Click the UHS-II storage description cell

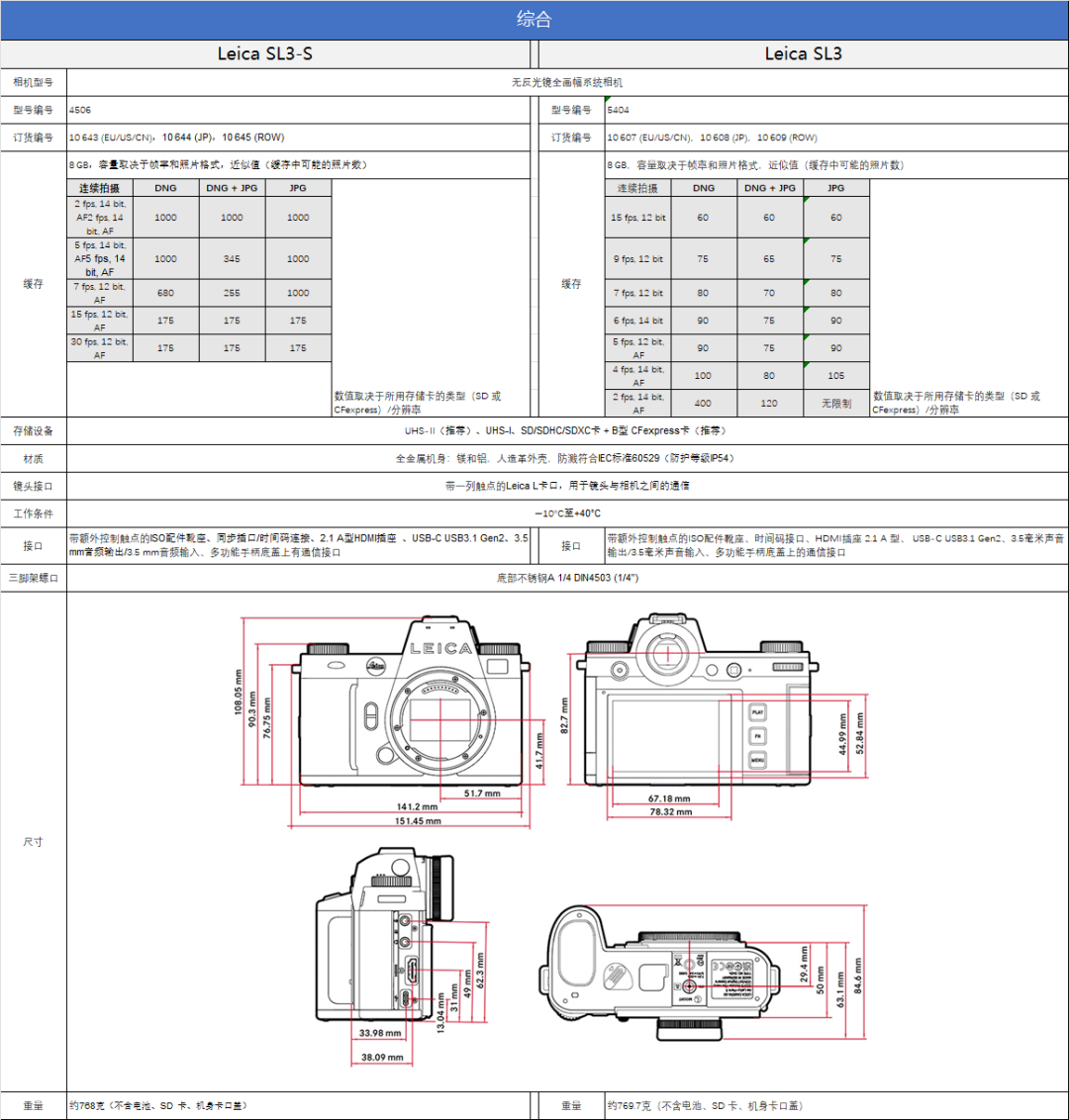click(x=567, y=430)
